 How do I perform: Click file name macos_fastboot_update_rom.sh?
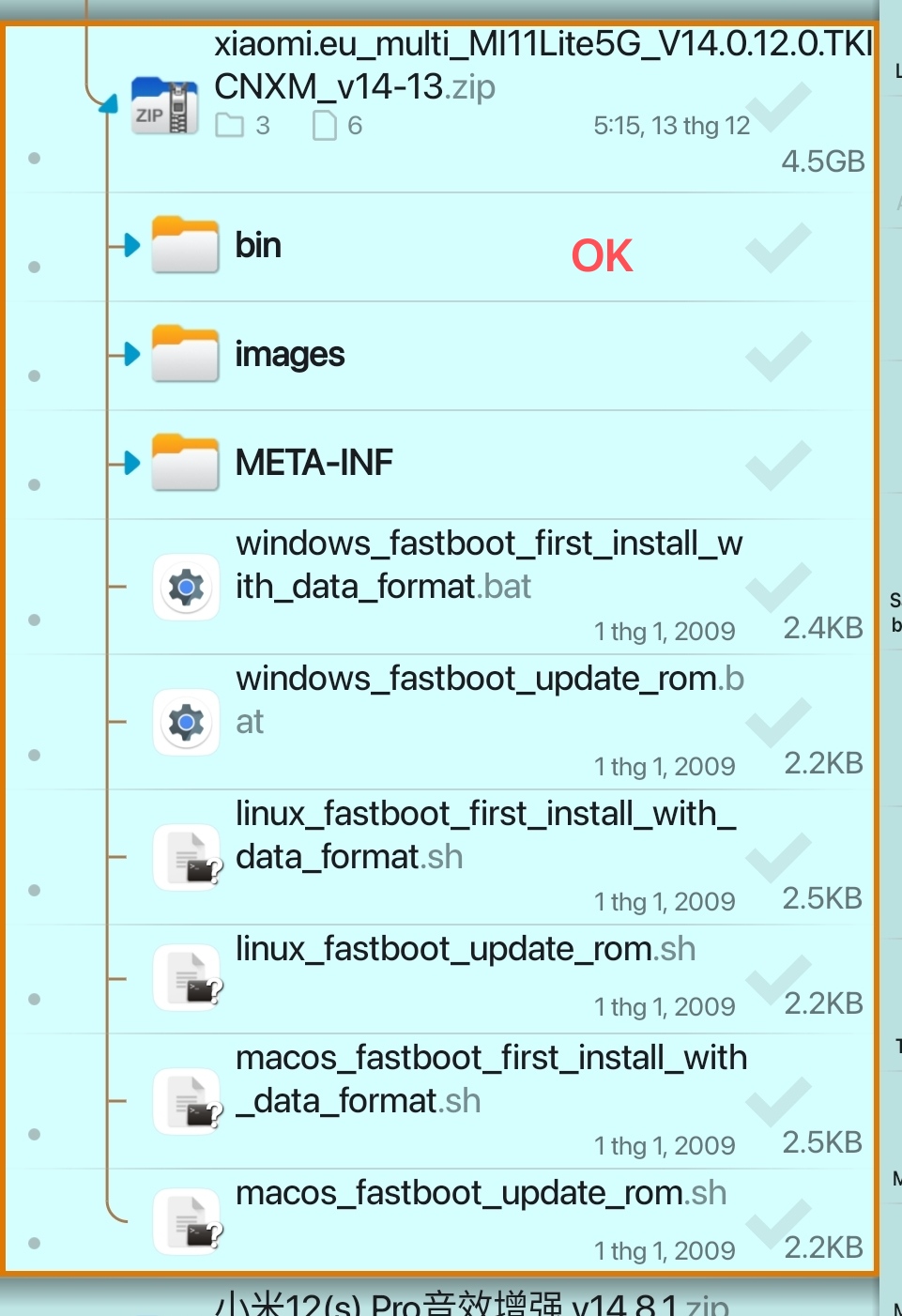pos(481,1193)
